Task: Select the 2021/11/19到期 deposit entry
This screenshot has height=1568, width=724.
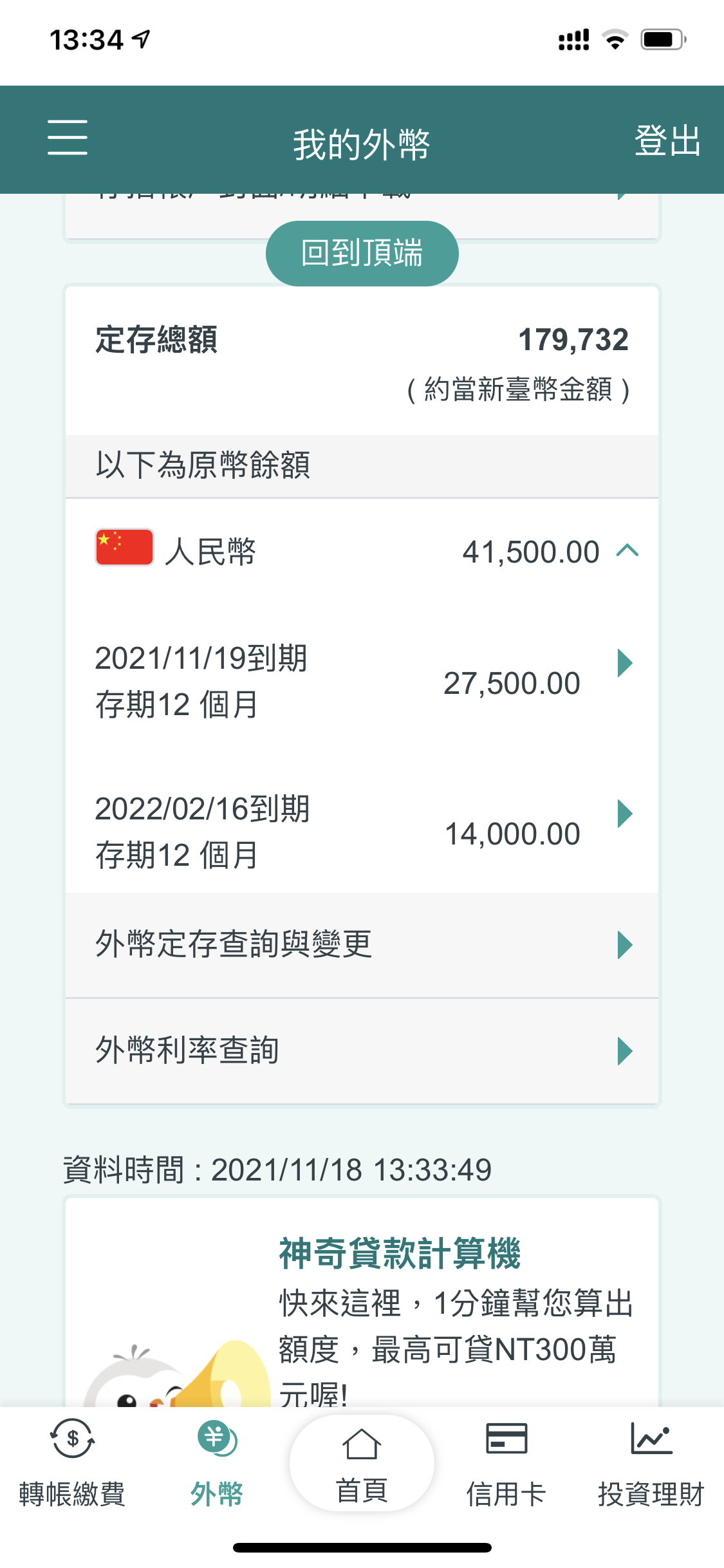Action: (x=201, y=681)
